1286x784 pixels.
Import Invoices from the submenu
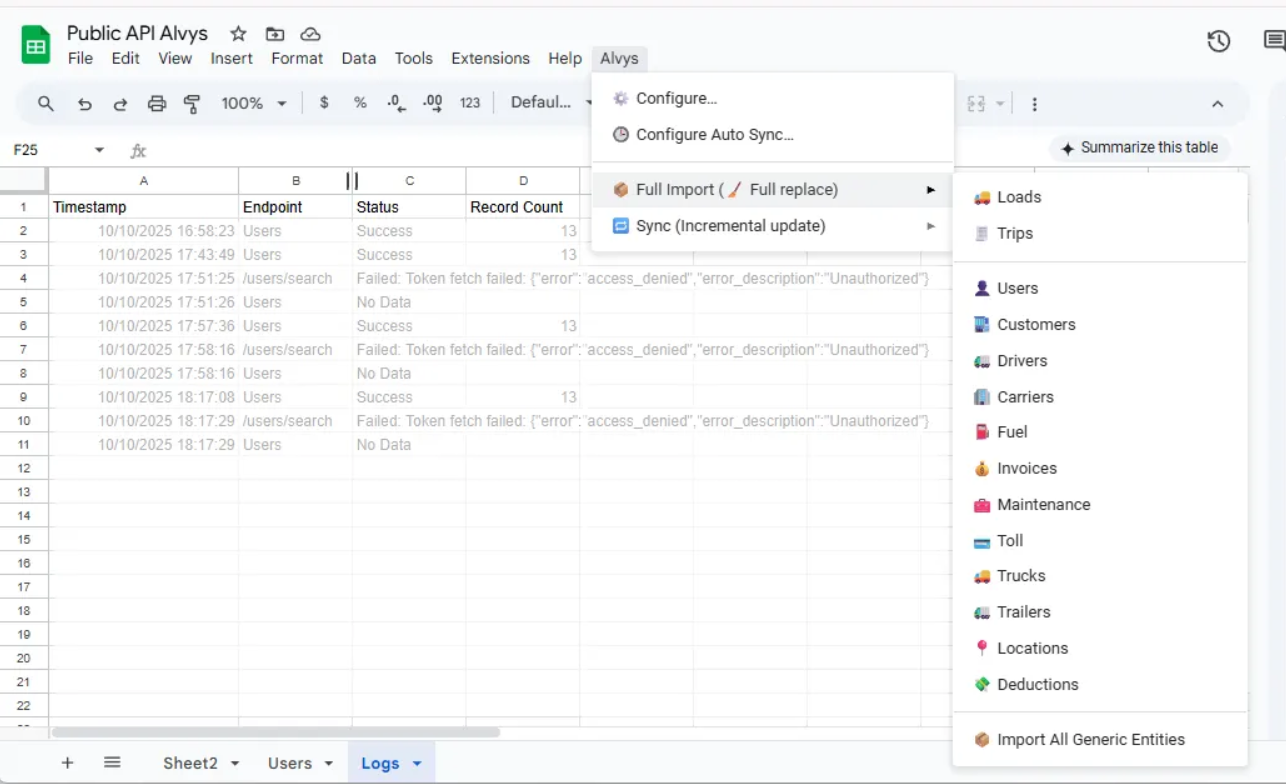[1100, 468]
